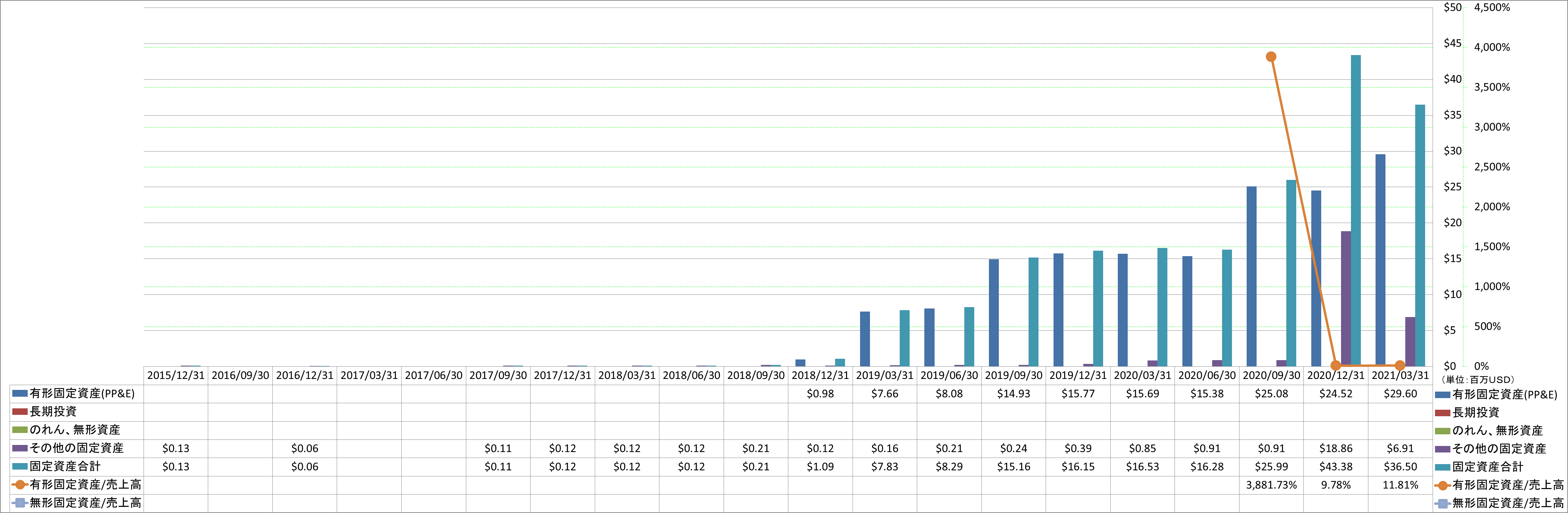Click the date header 2019/06/30
The image size is (1568, 513).
[x=949, y=375]
